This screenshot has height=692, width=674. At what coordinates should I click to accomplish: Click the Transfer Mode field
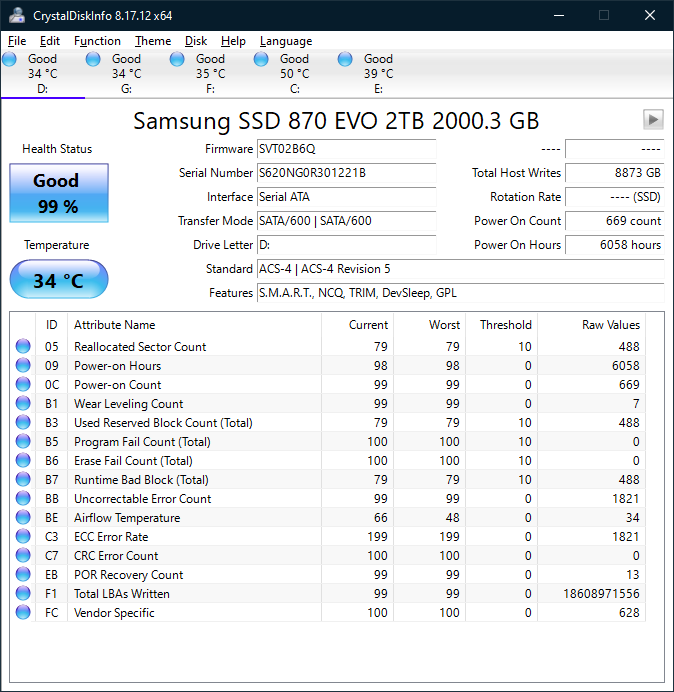point(346,220)
